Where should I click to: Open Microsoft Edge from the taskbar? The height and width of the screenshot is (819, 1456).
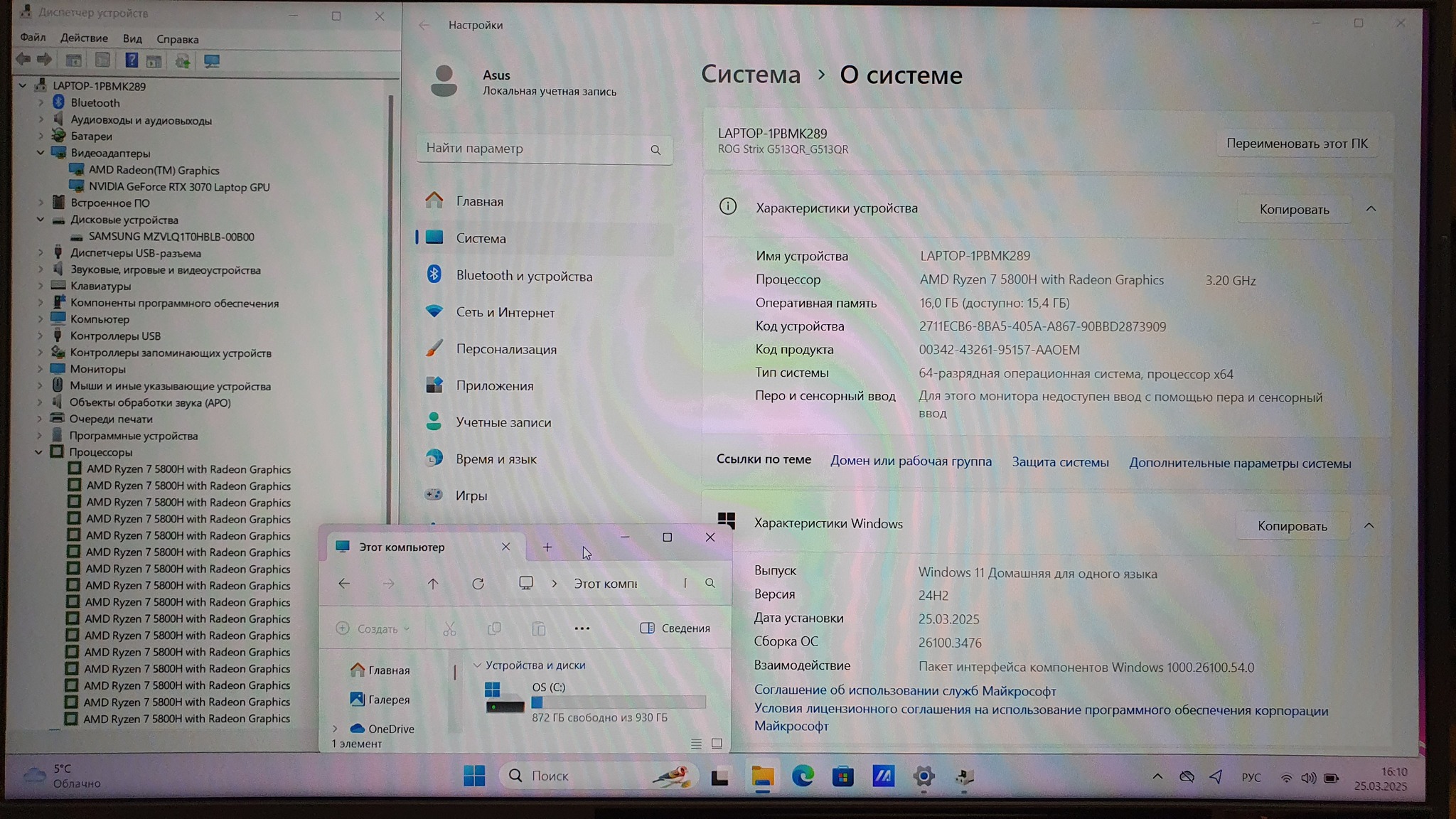[x=803, y=776]
